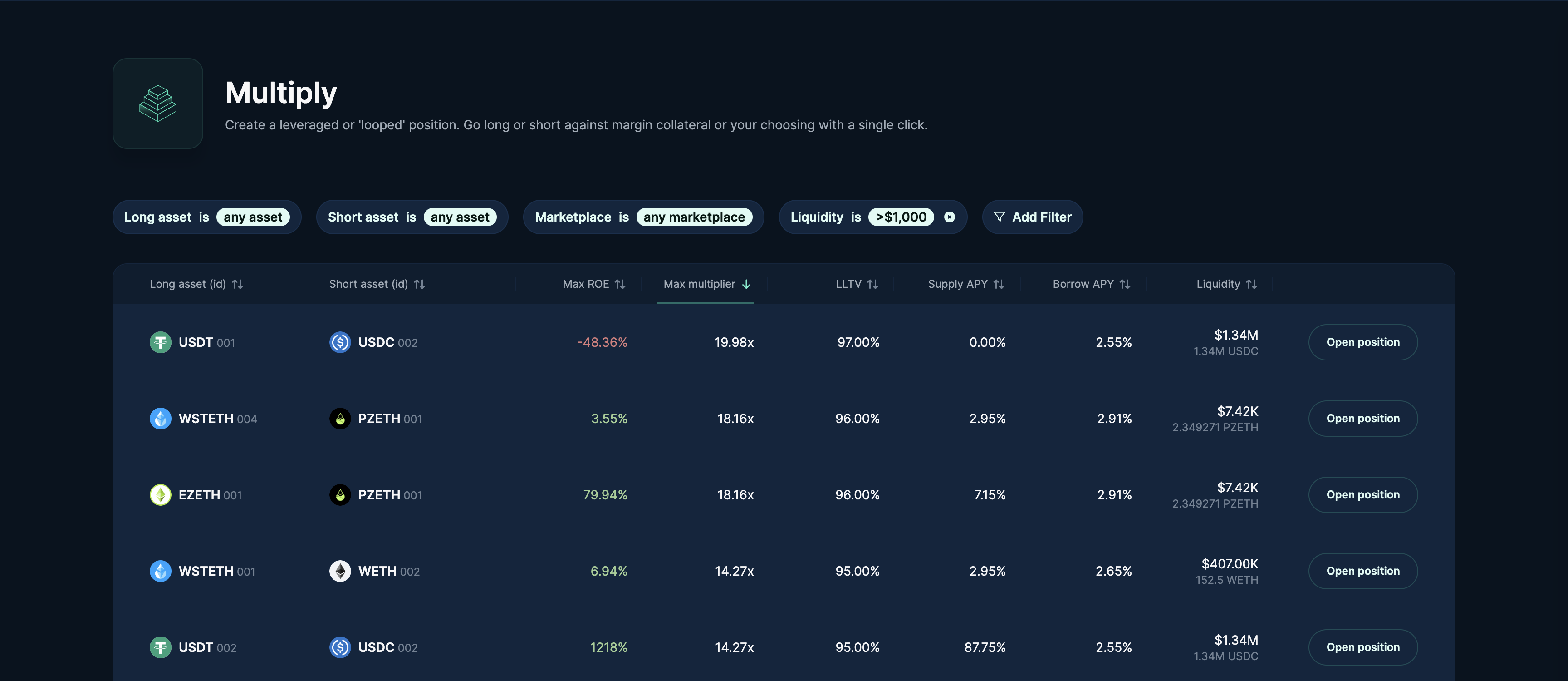Click the EZETH 001 long asset label
This screenshot has width=1568, height=681.
tap(210, 494)
